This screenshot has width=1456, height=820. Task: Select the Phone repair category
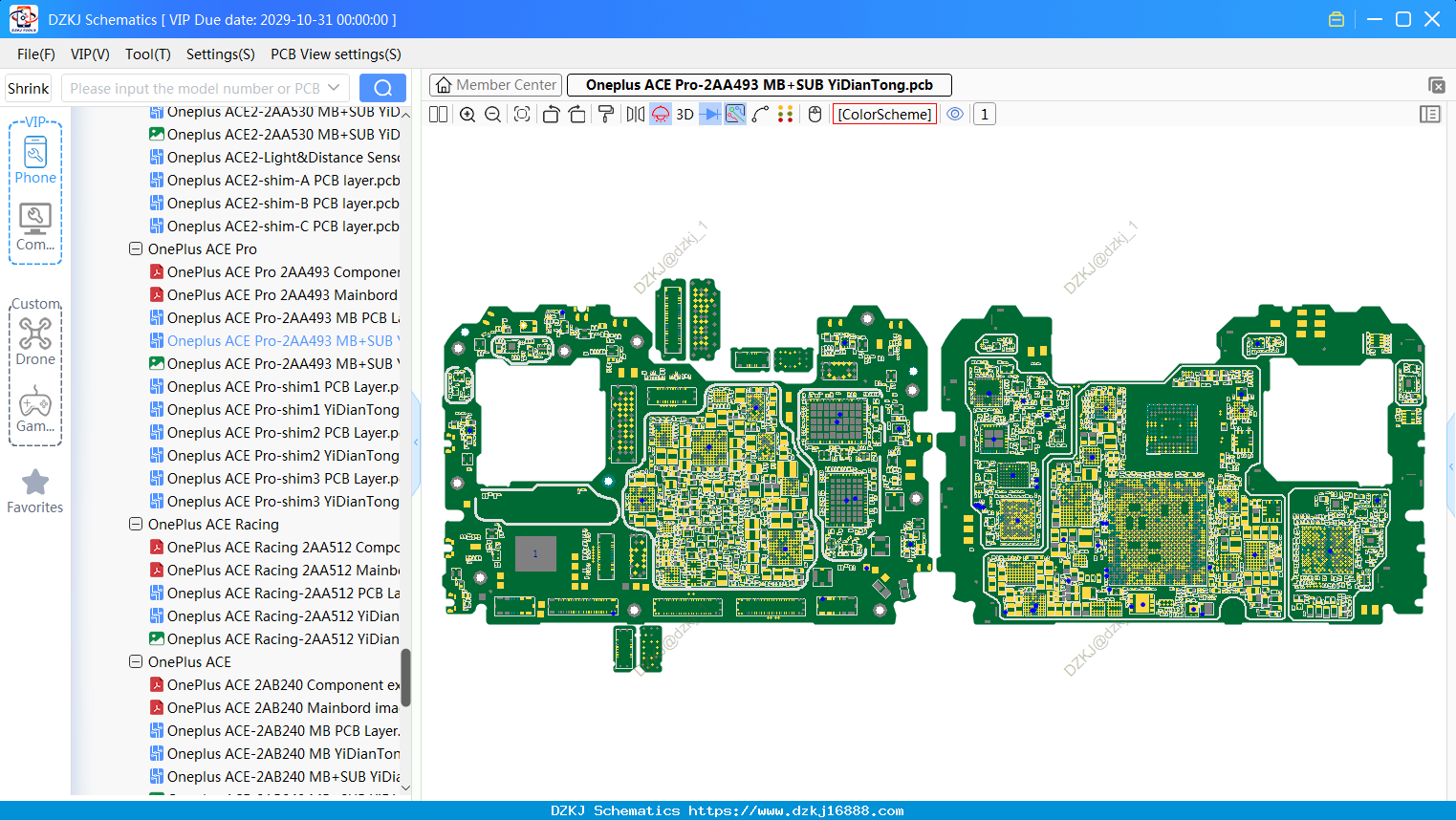click(x=35, y=161)
